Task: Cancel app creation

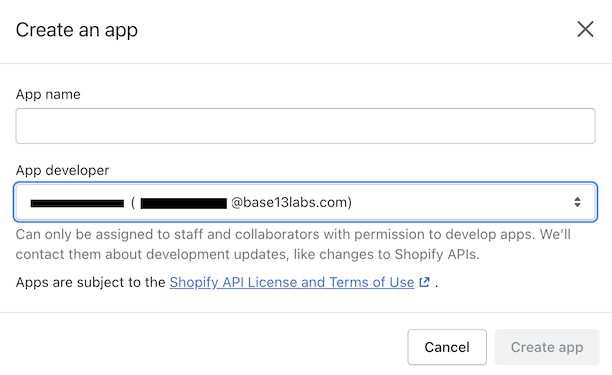Action: (x=447, y=347)
